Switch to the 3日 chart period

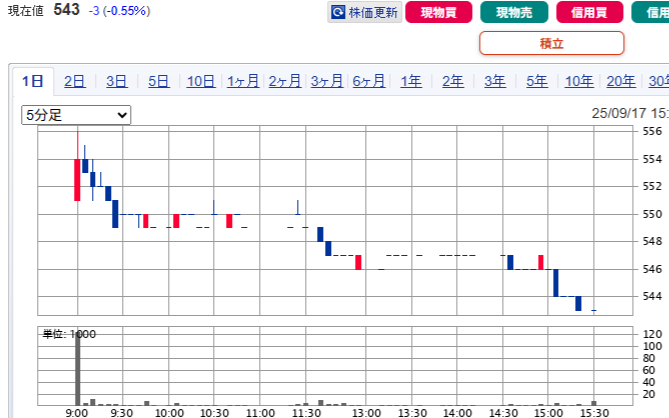(117, 81)
